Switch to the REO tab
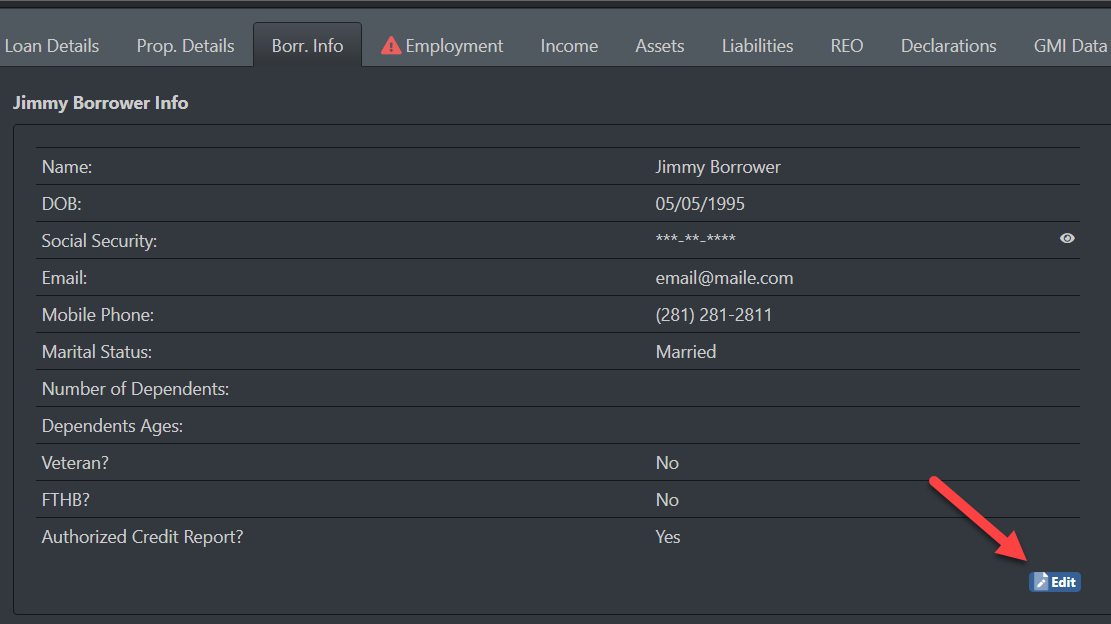1111x624 pixels. 846,46
